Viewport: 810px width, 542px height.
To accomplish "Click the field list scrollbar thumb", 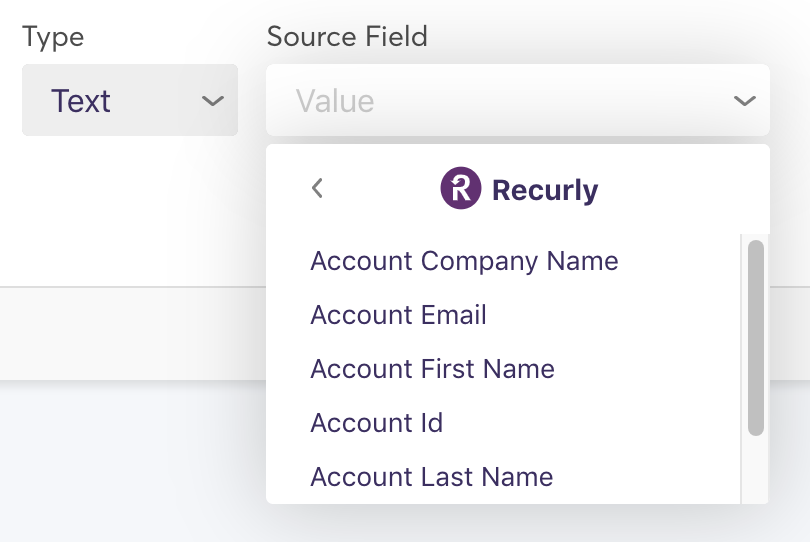I will coord(756,337).
